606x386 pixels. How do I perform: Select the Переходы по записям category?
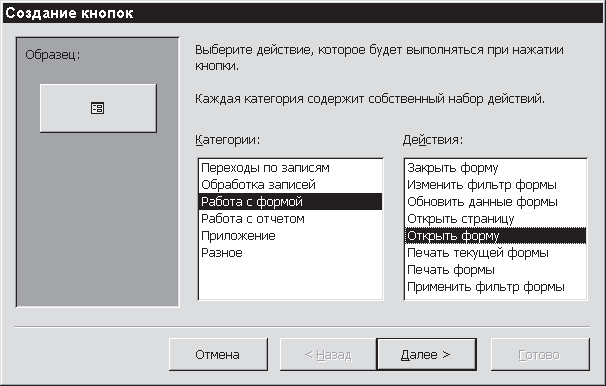[x=290, y=168]
